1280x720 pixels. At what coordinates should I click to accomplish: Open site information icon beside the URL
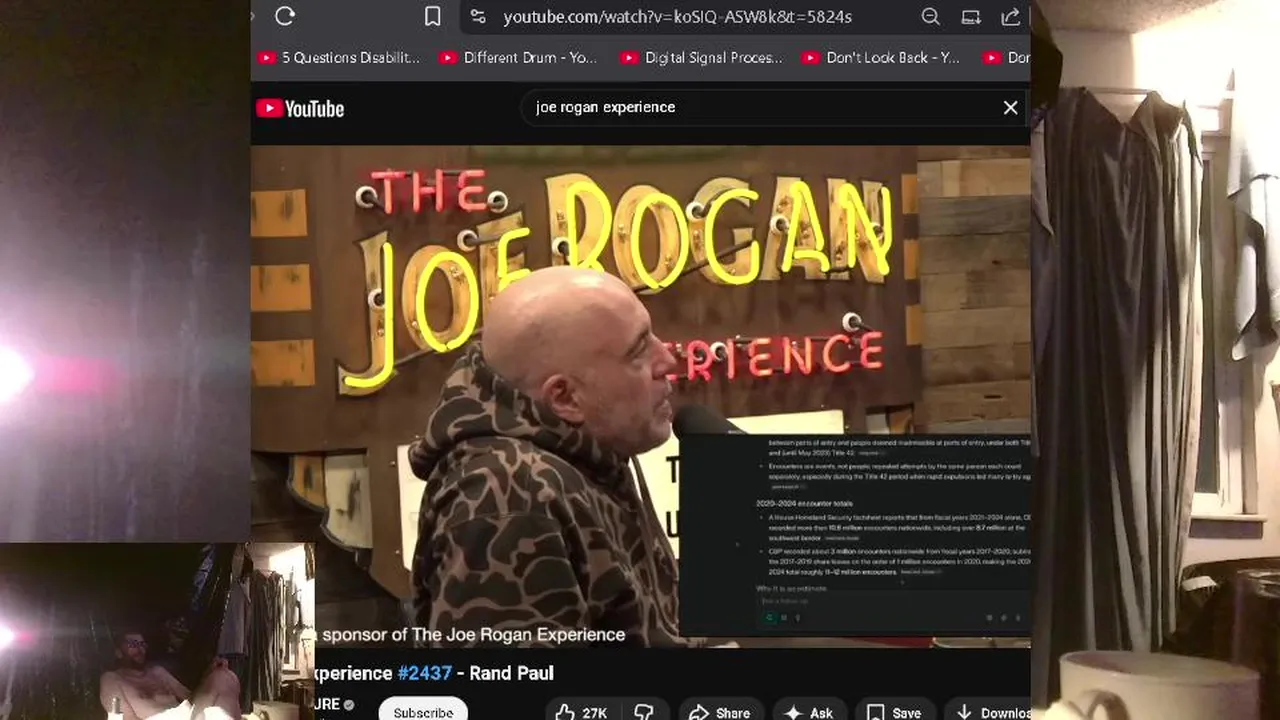pos(478,16)
